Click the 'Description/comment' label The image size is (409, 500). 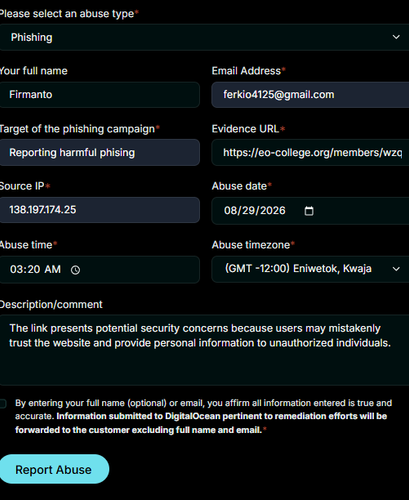[x=51, y=304]
